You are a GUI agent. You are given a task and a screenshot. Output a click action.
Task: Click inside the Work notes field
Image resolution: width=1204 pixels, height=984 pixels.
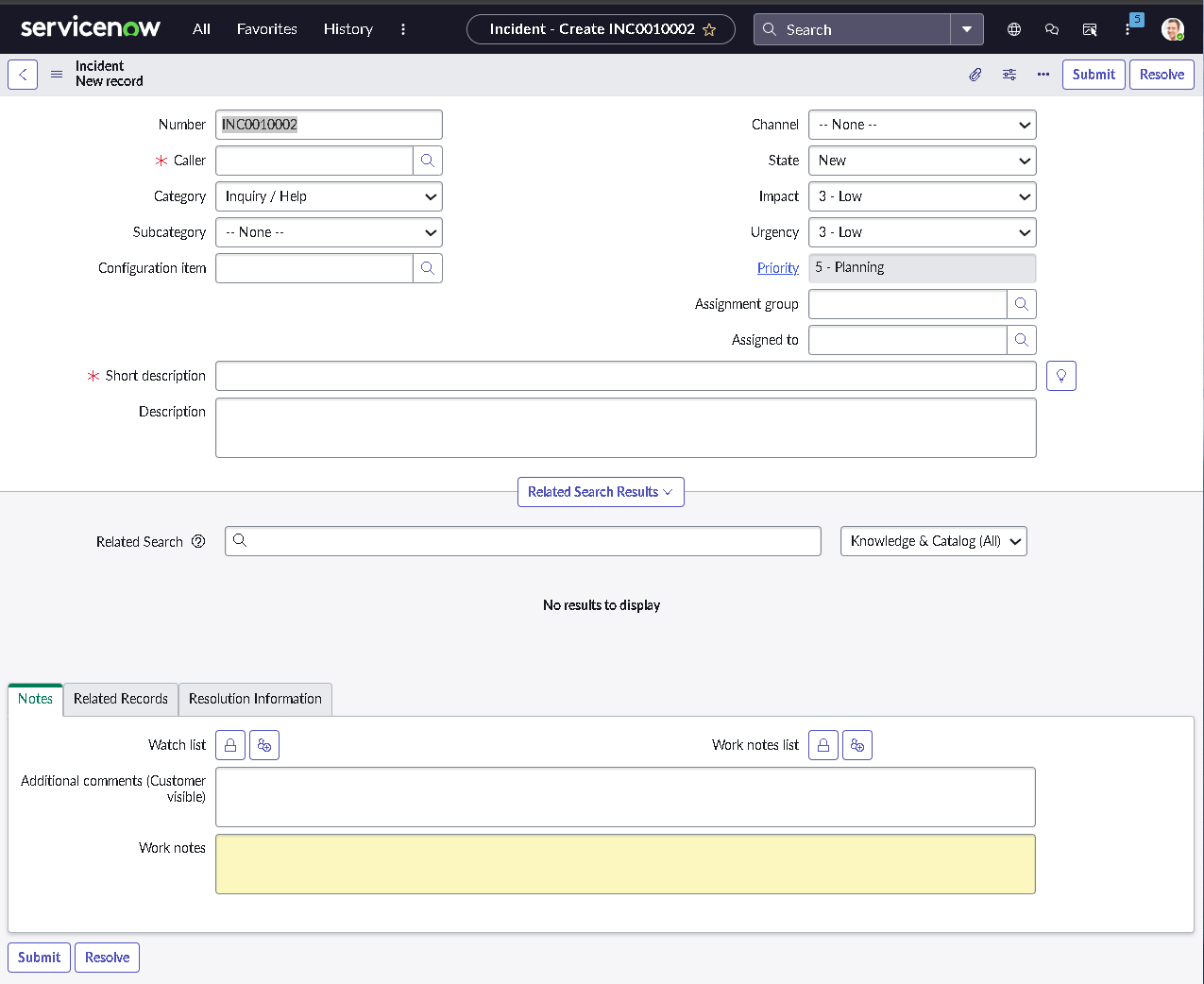[625, 863]
